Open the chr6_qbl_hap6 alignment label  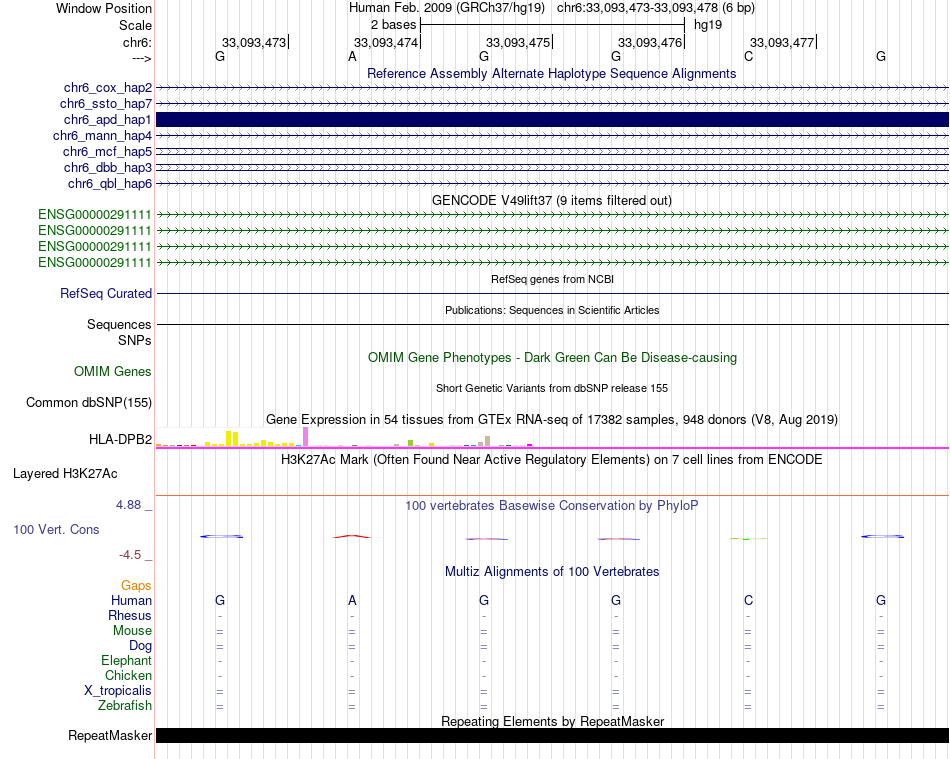[110, 184]
